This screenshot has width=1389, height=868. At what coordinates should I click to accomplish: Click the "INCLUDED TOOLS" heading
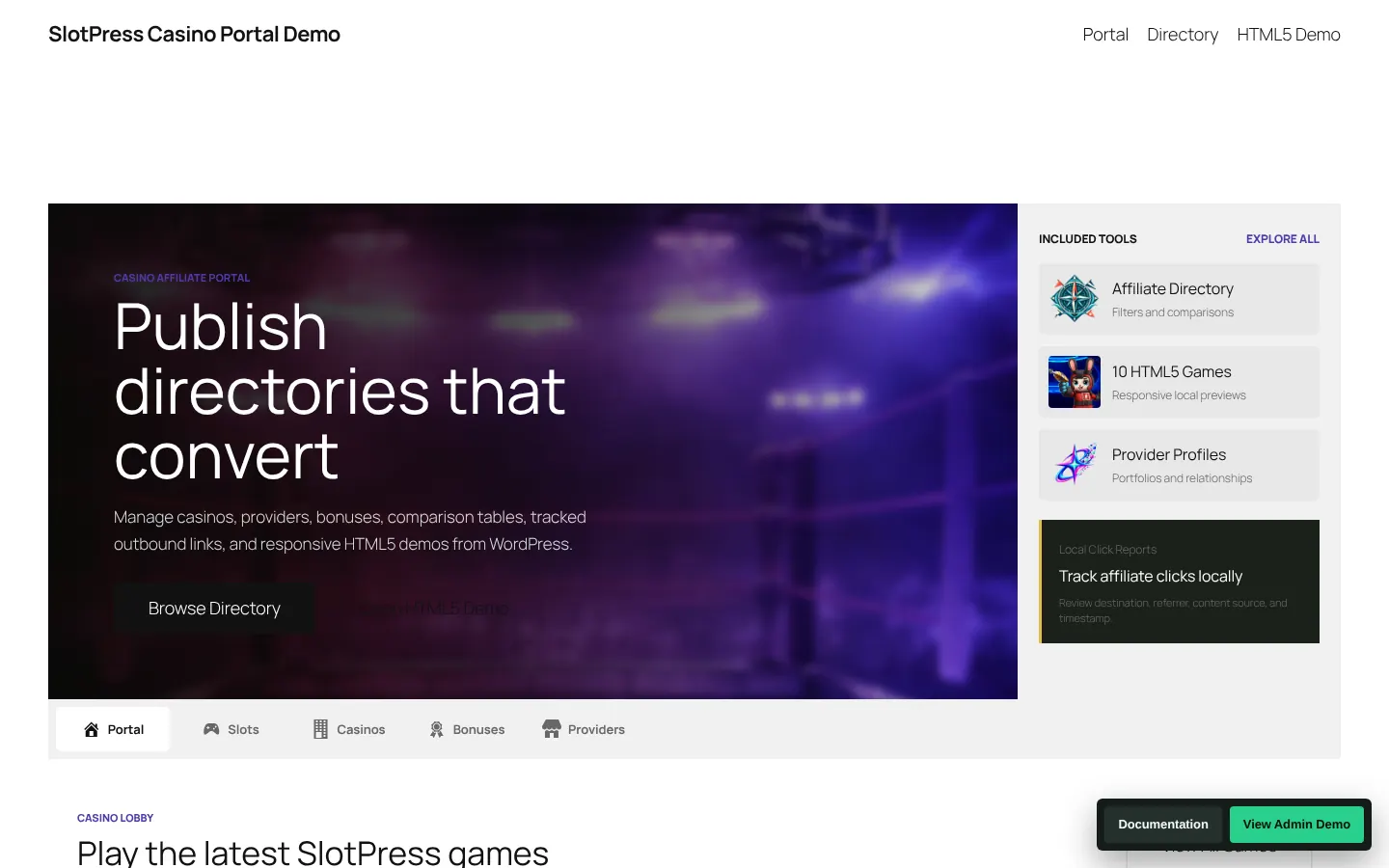click(x=1088, y=239)
